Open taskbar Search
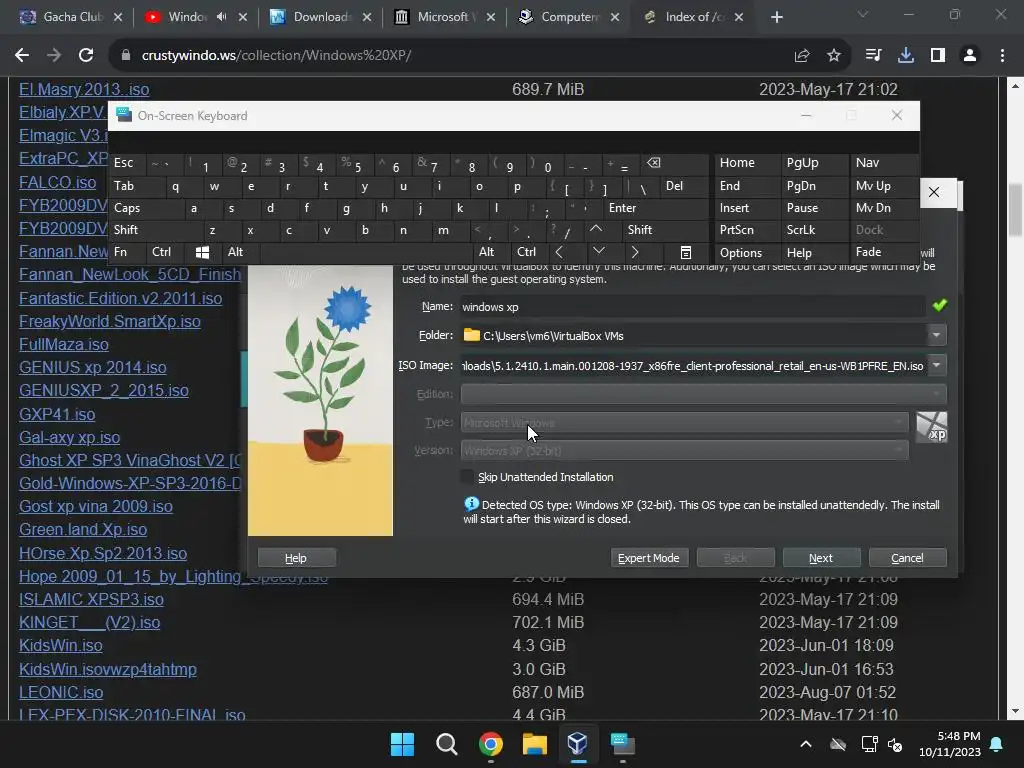 (447, 744)
